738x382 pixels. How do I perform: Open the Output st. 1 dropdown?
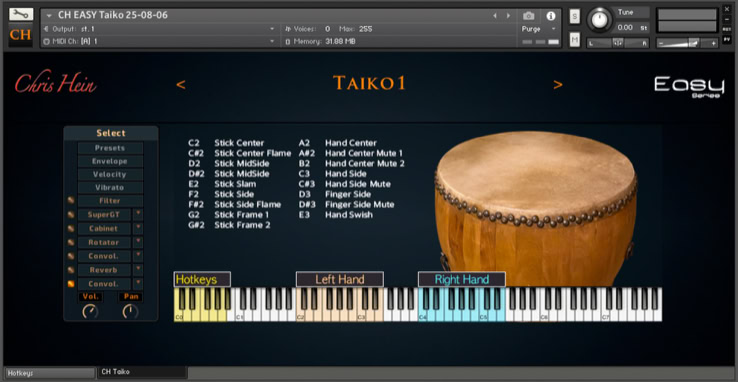159,29
